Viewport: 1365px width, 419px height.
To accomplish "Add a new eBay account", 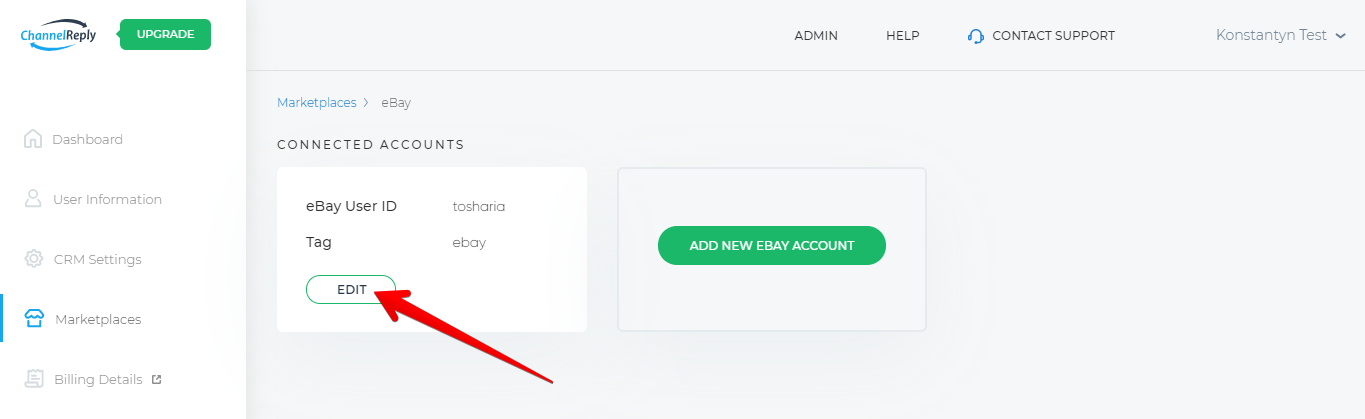I will 772,245.
